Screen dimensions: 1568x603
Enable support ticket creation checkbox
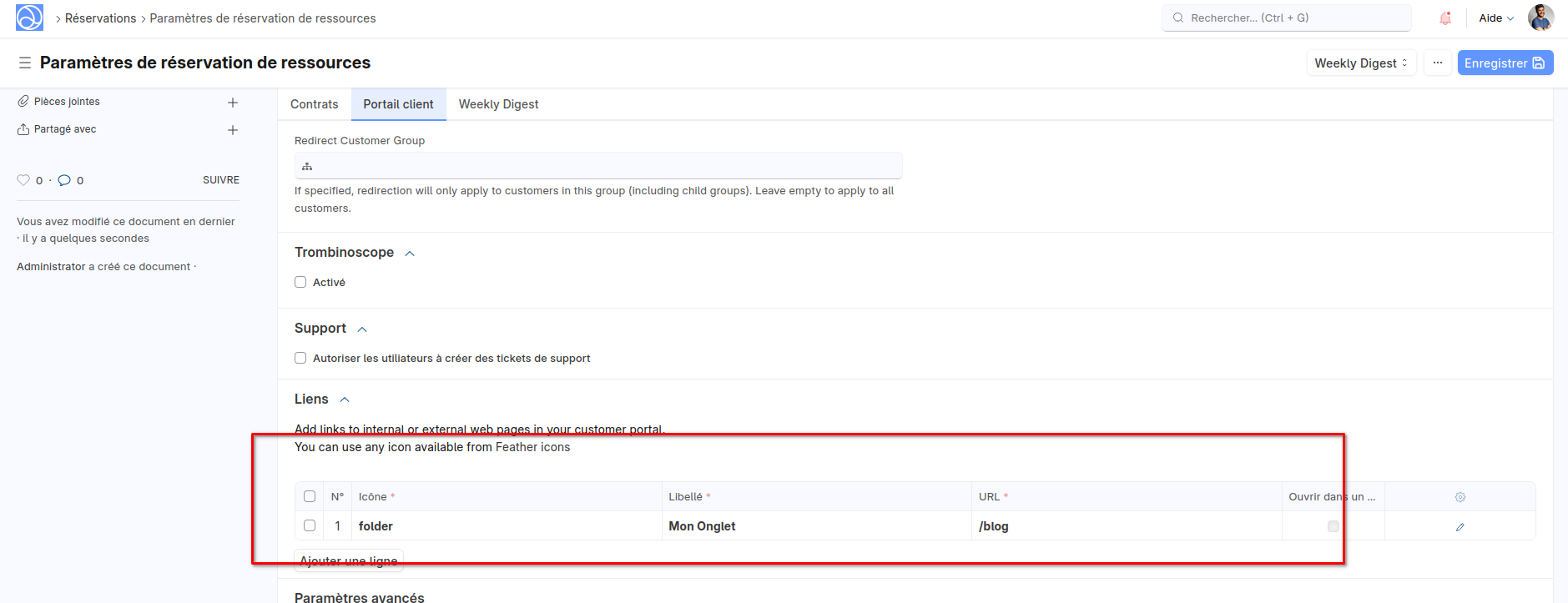(300, 358)
